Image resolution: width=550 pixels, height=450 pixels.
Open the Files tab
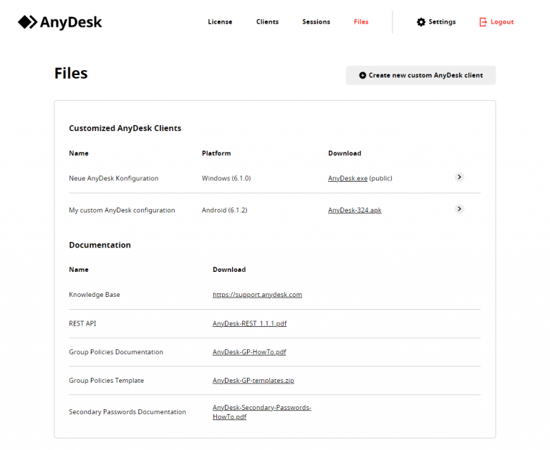tap(361, 22)
